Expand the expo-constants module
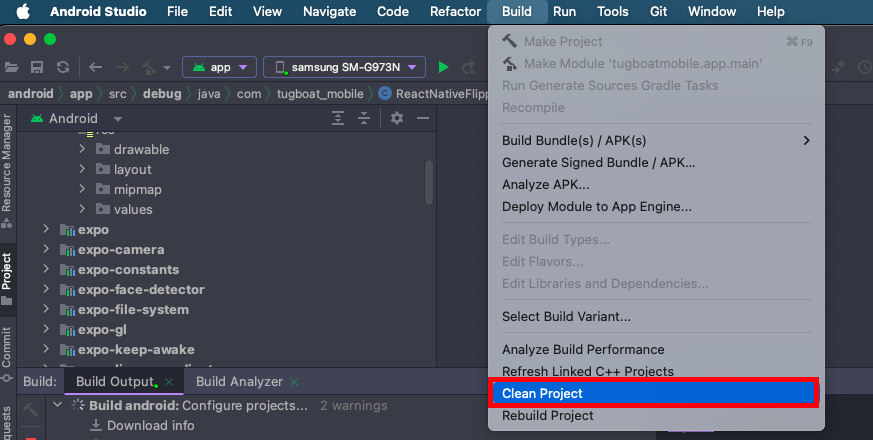This screenshot has width=873, height=440. (x=46, y=269)
